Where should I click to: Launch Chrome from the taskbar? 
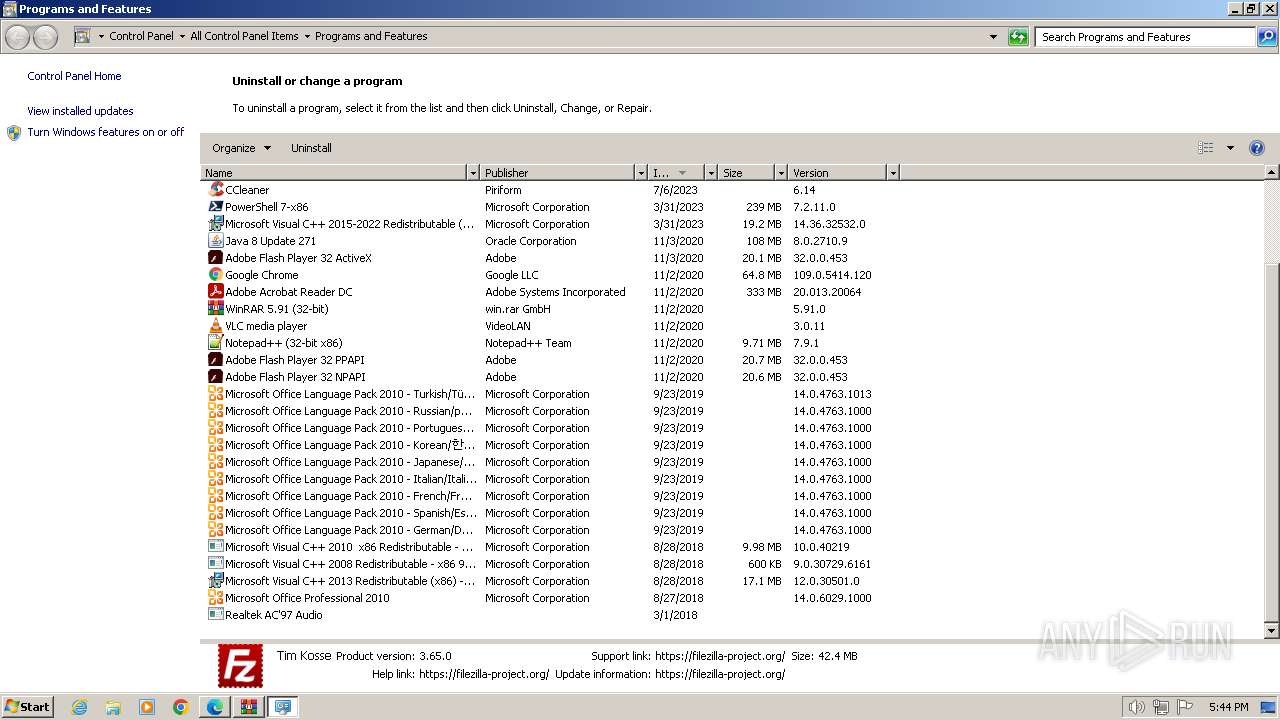click(x=181, y=707)
